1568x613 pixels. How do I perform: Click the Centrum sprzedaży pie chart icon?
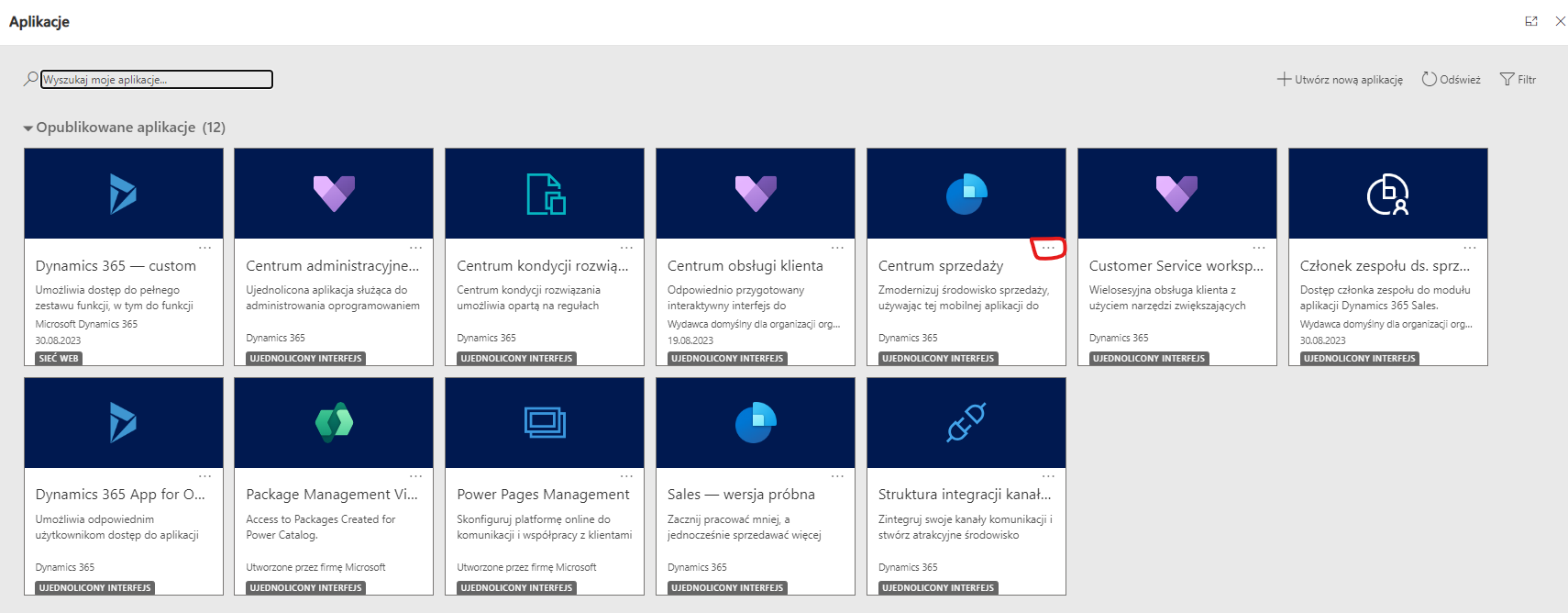coord(966,194)
